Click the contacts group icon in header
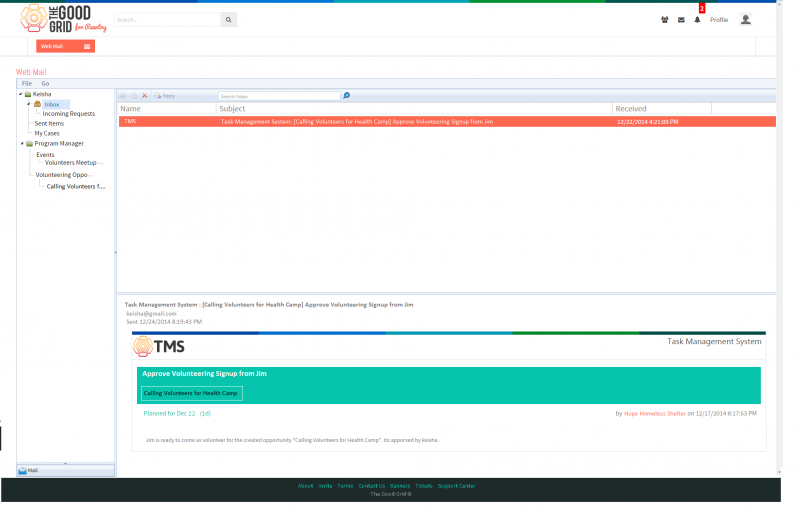 click(x=665, y=20)
